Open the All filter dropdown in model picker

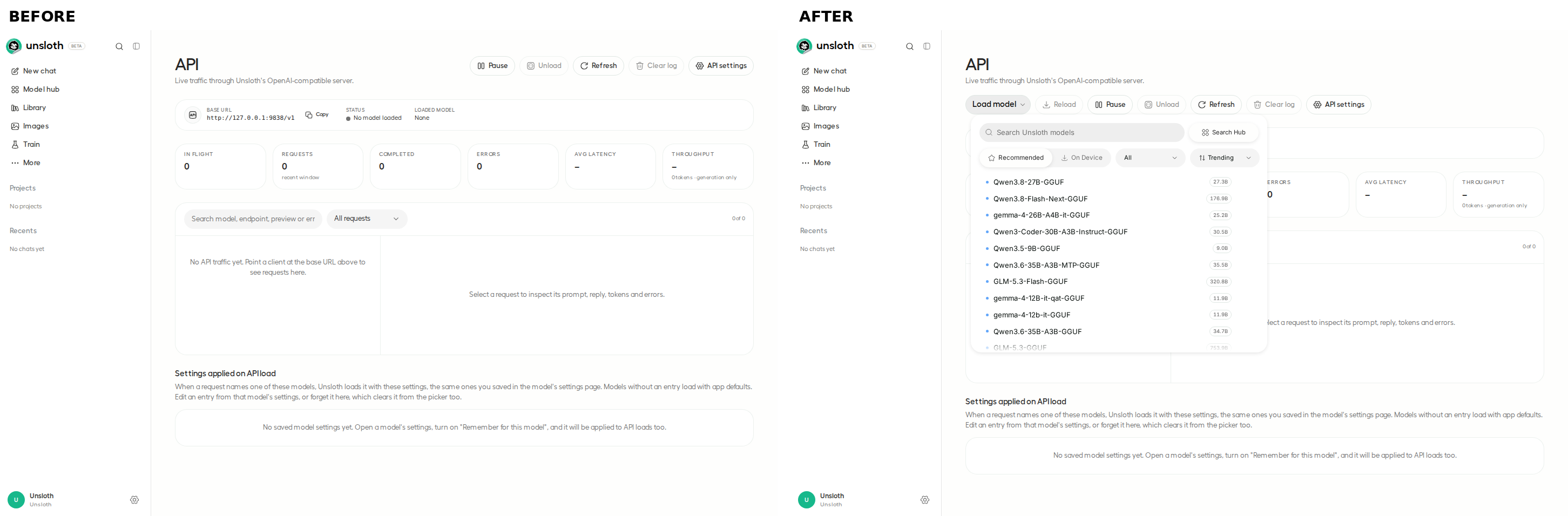(1150, 158)
